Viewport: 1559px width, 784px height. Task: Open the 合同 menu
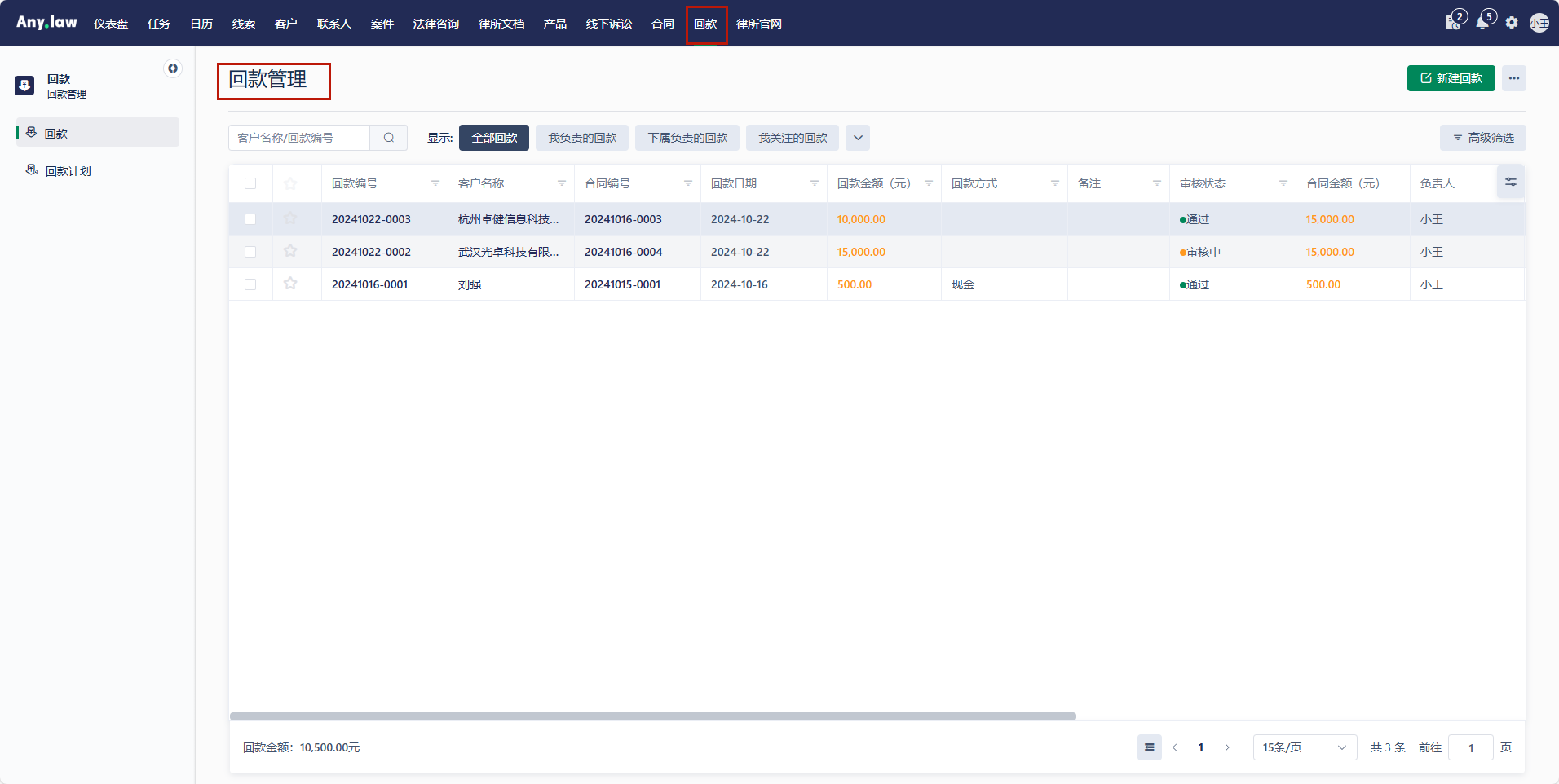(x=663, y=24)
